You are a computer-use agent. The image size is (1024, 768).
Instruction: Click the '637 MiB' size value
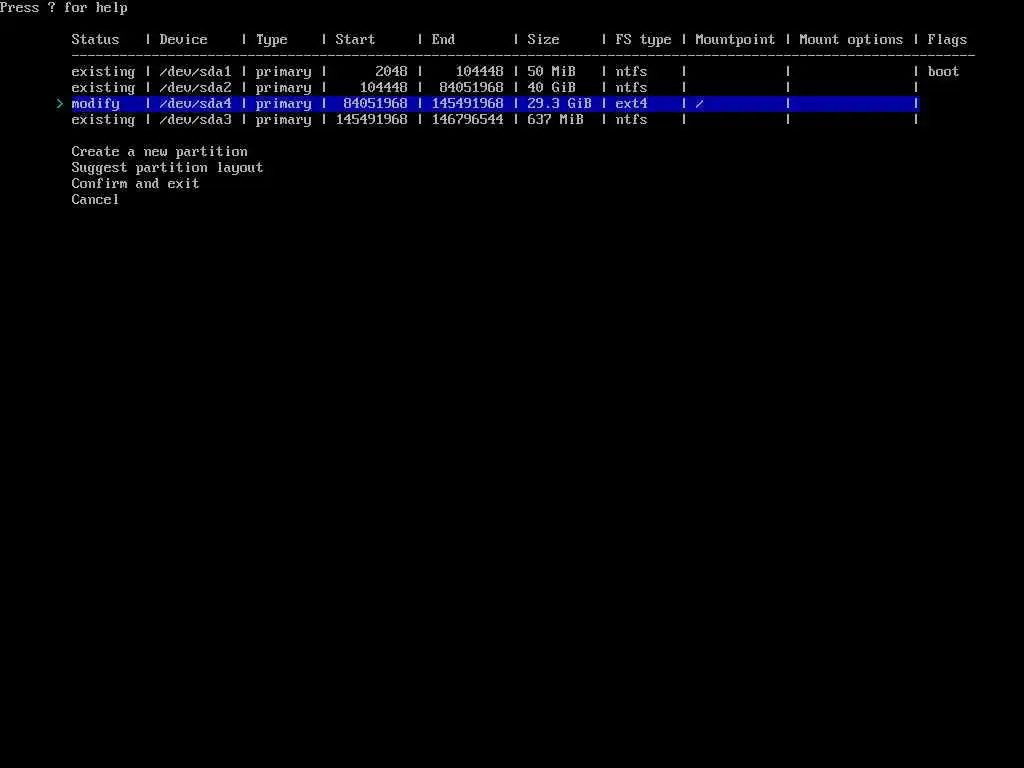555,120
